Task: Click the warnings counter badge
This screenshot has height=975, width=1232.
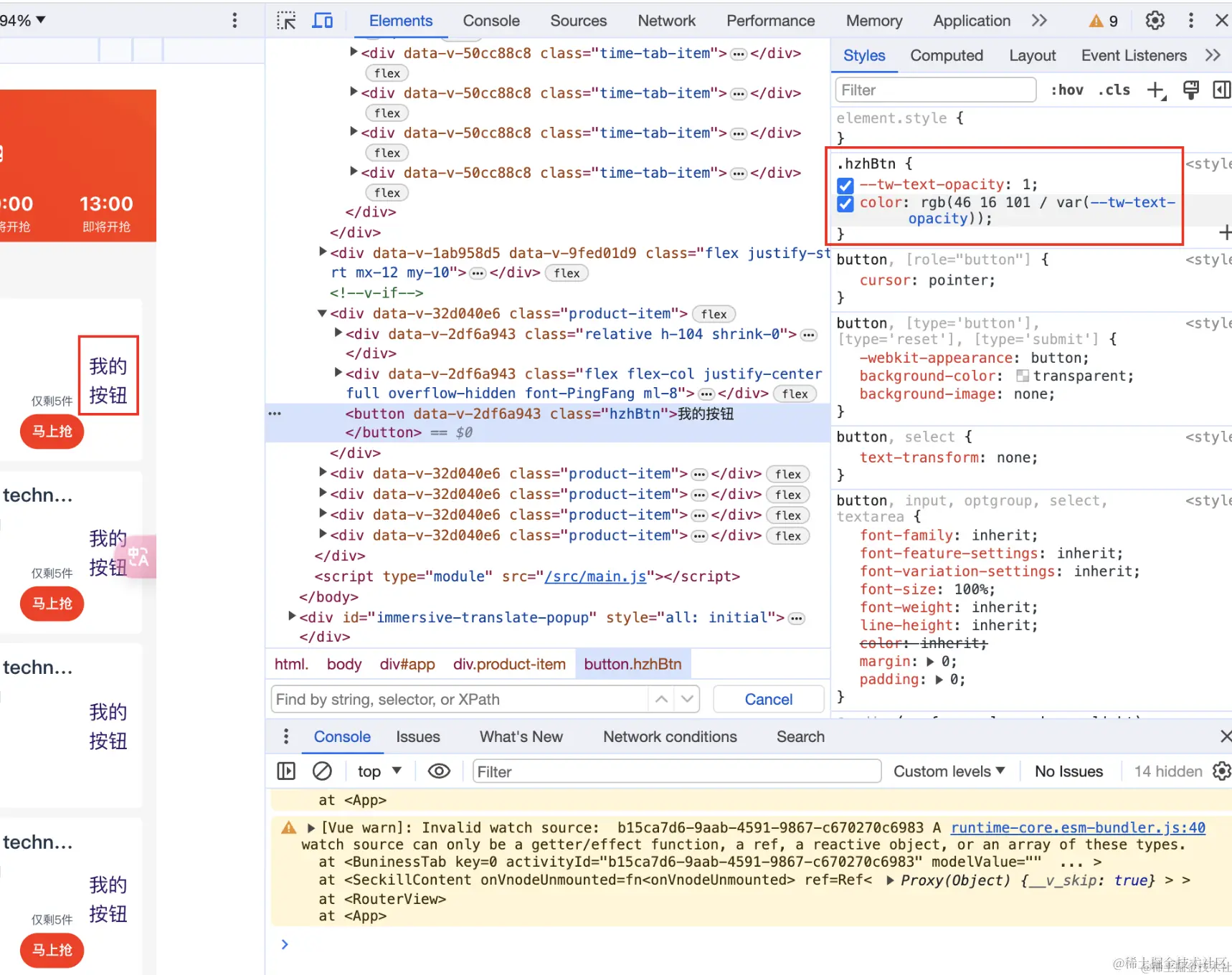Action: point(1101,20)
